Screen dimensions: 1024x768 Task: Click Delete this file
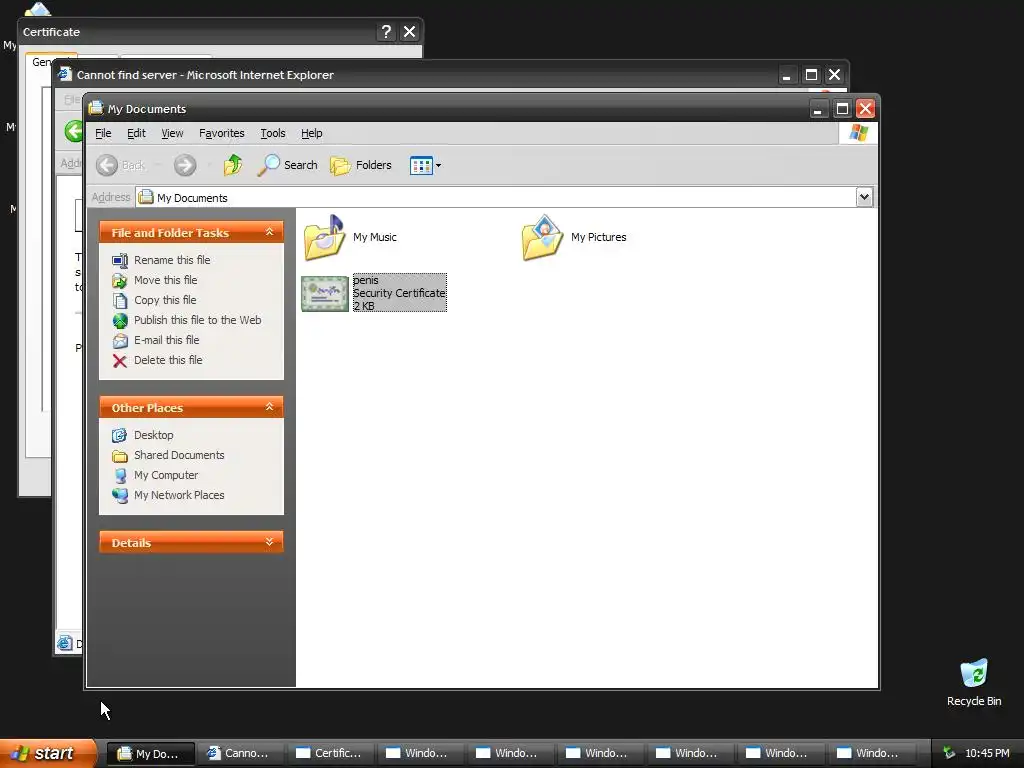(168, 360)
